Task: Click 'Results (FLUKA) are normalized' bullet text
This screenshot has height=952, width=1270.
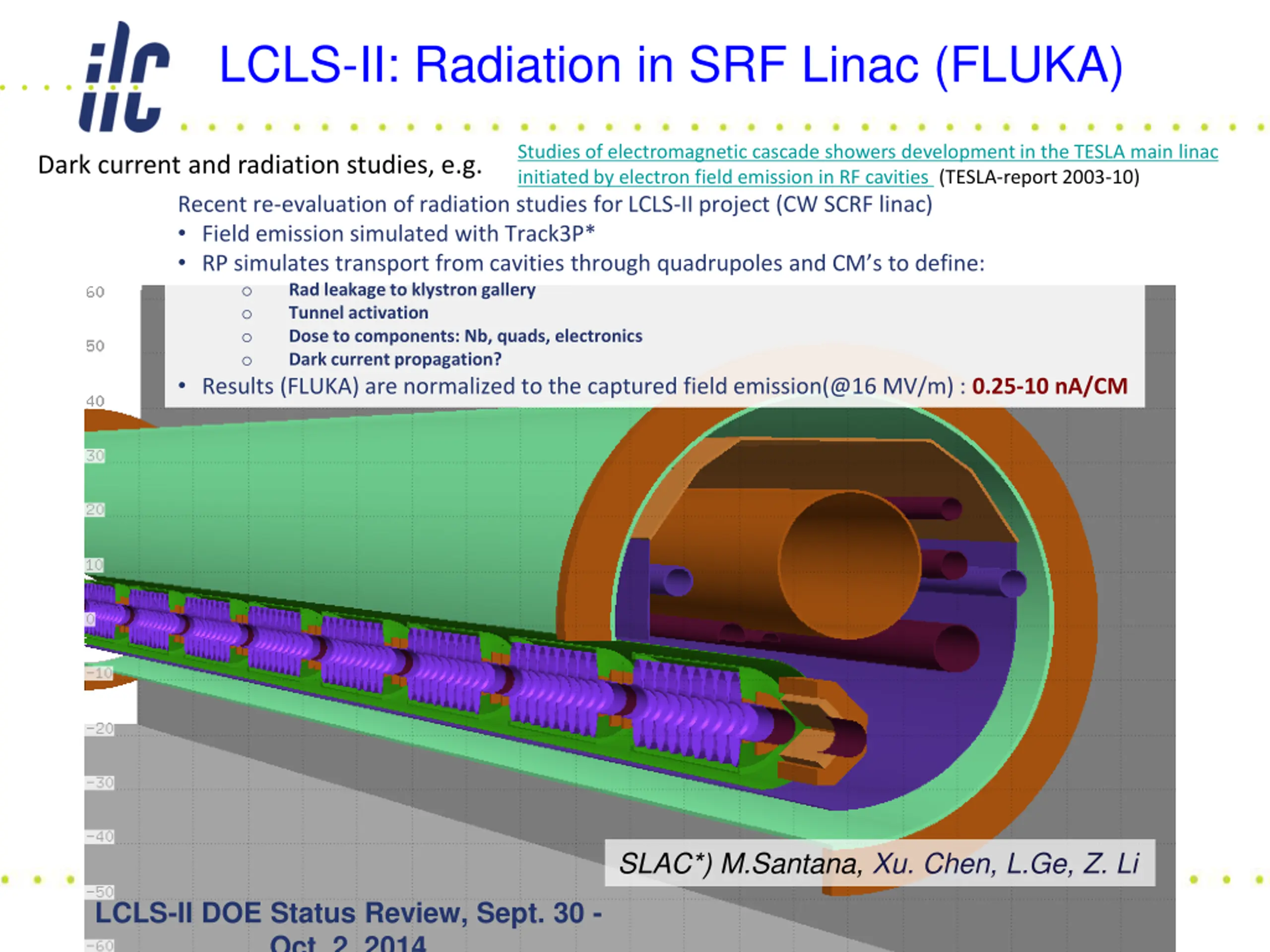Action: pos(583,387)
